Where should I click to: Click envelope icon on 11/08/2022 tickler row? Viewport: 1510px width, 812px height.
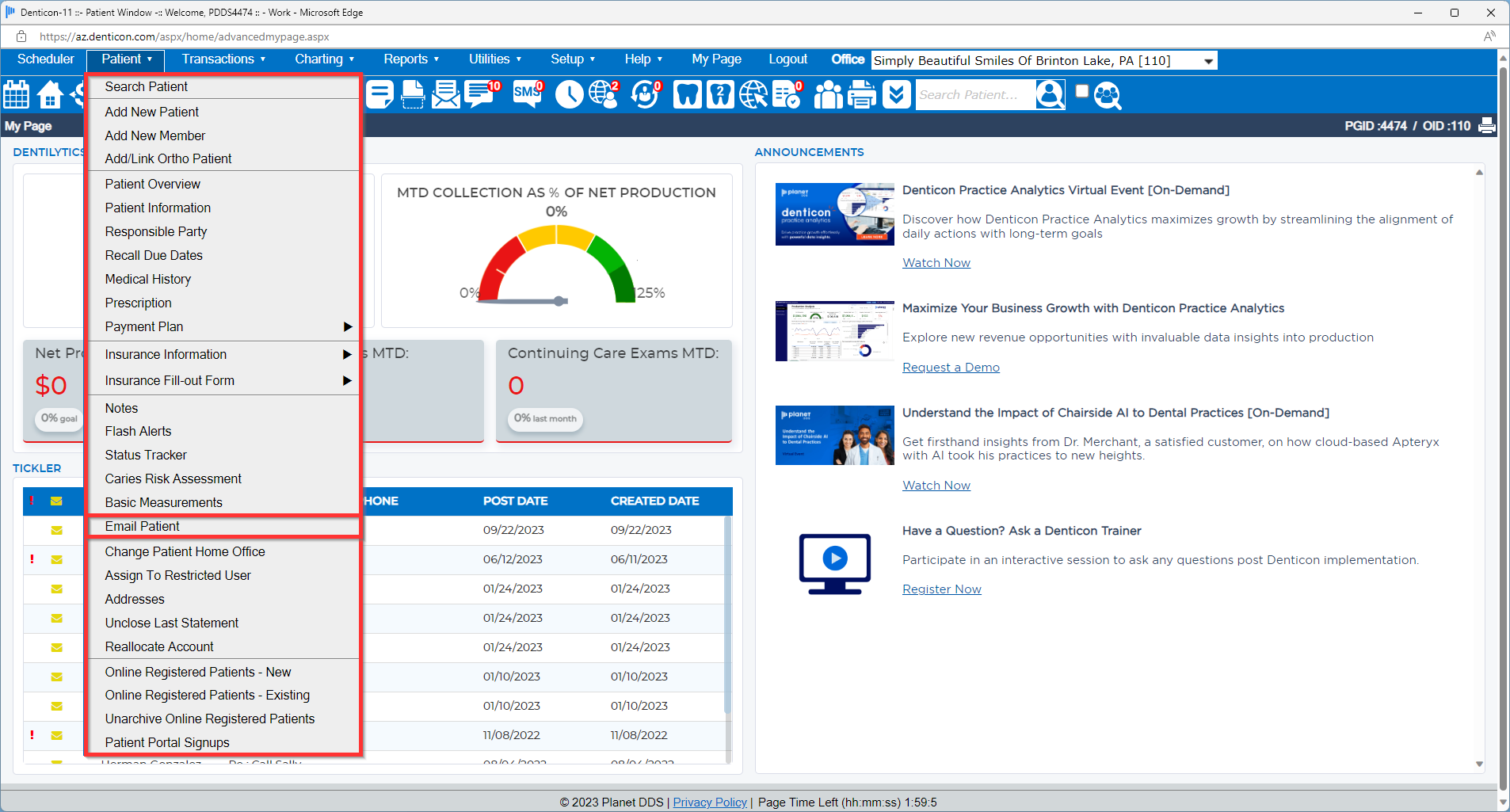click(x=56, y=735)
